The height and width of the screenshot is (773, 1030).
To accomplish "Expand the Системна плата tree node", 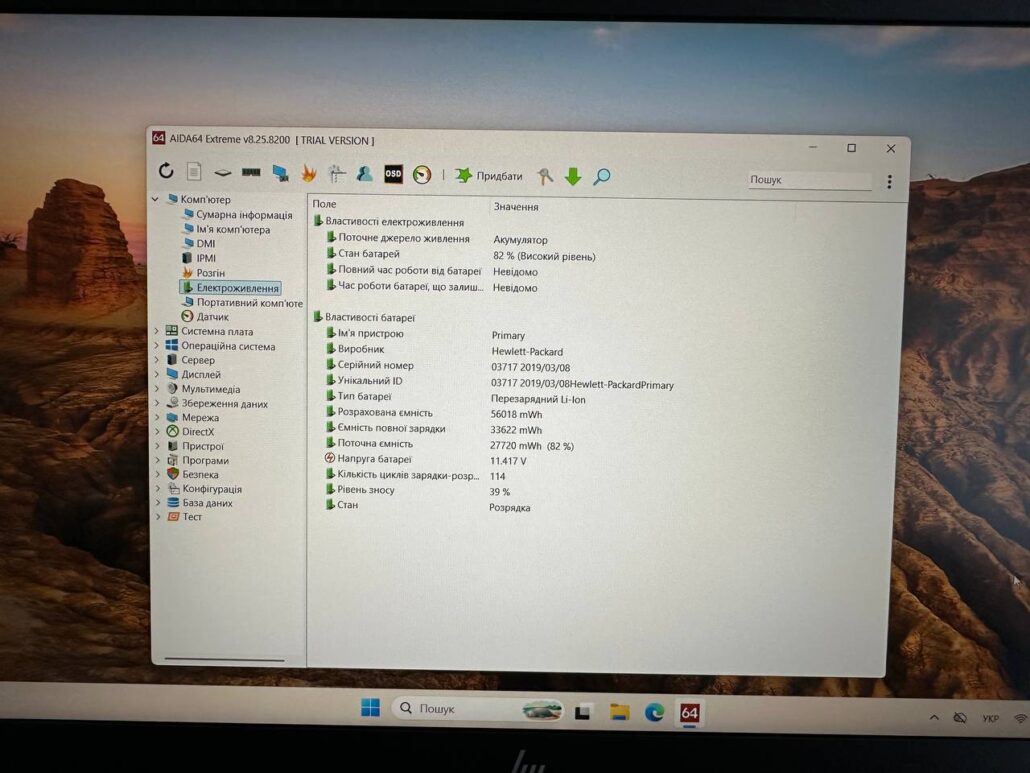I will [157, 332].
